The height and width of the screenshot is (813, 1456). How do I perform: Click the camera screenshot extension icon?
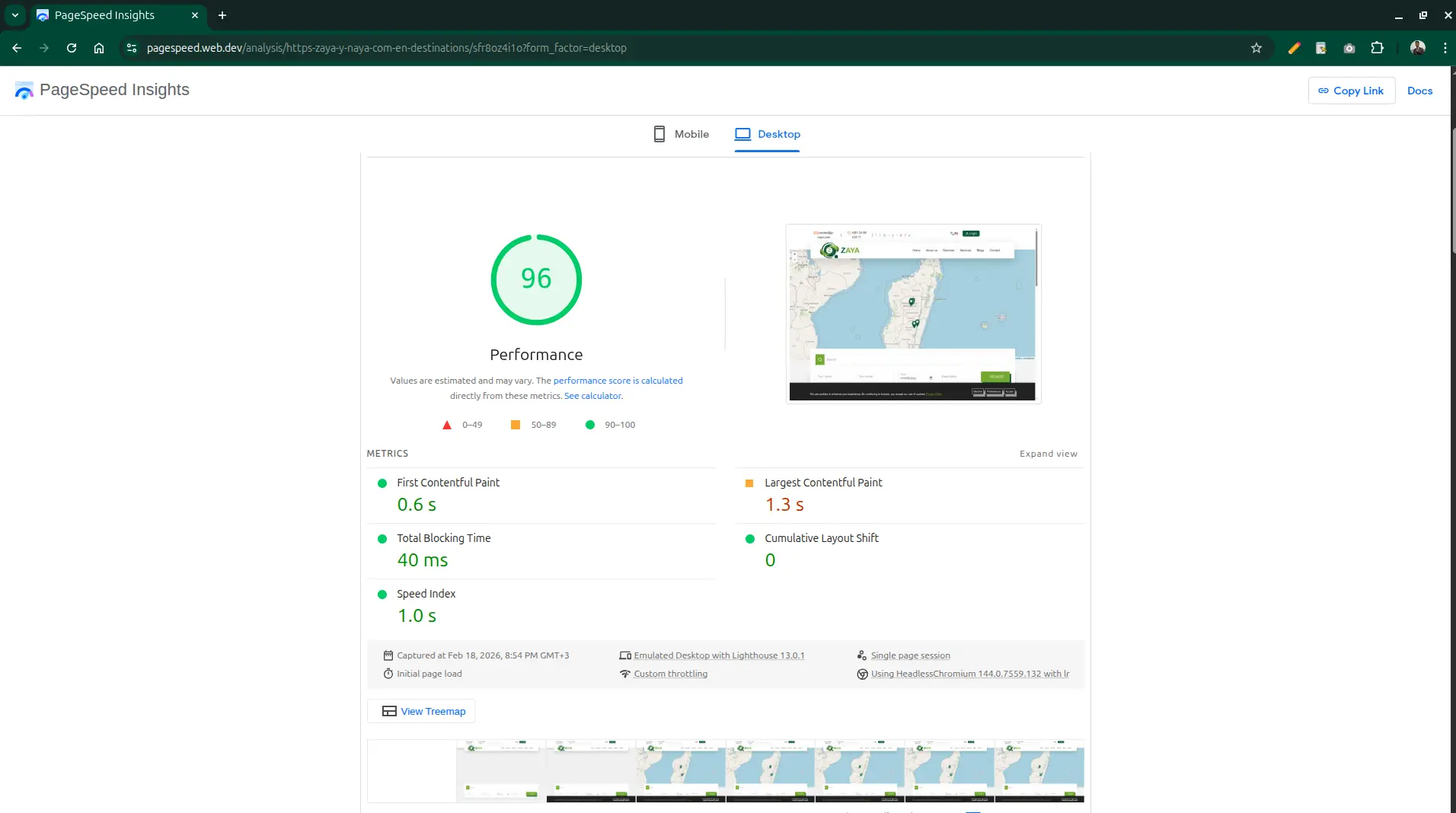[1349, 48]
